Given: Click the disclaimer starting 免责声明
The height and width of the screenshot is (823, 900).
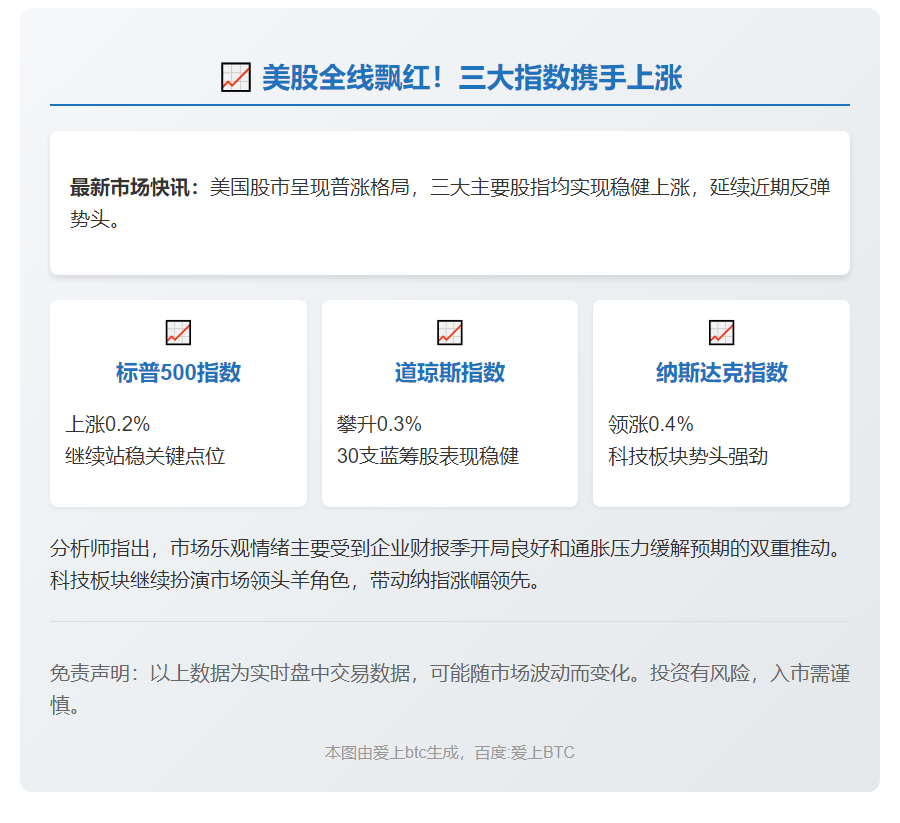Looking at the screenshot, I should click(449, 689).
